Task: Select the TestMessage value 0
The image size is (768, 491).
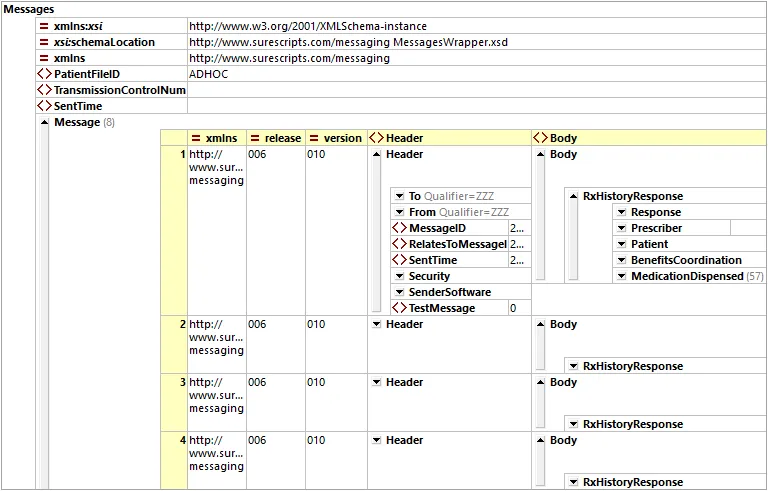Action: [513, 308]
